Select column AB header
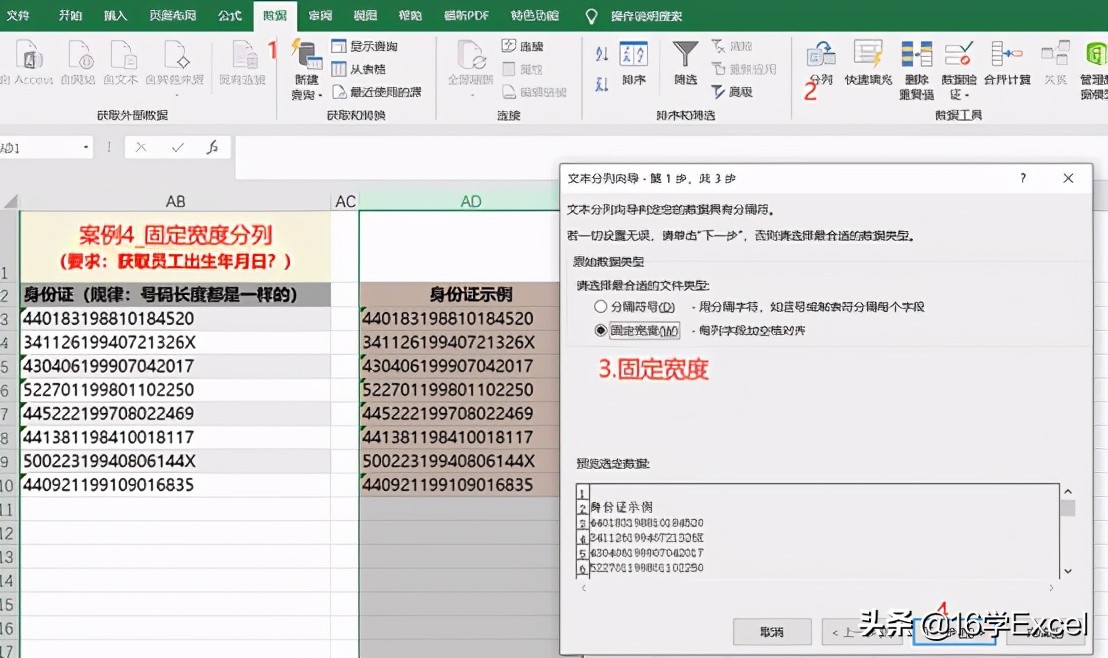 point(175,201)
